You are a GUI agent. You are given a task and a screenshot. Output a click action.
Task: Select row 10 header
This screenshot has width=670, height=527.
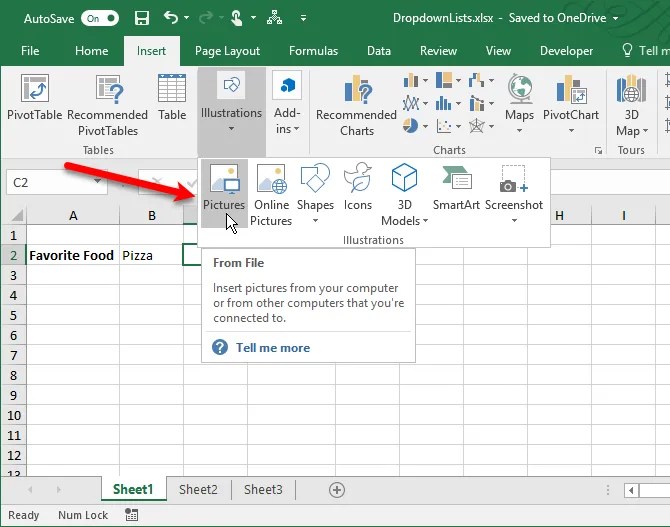point(13,415)
